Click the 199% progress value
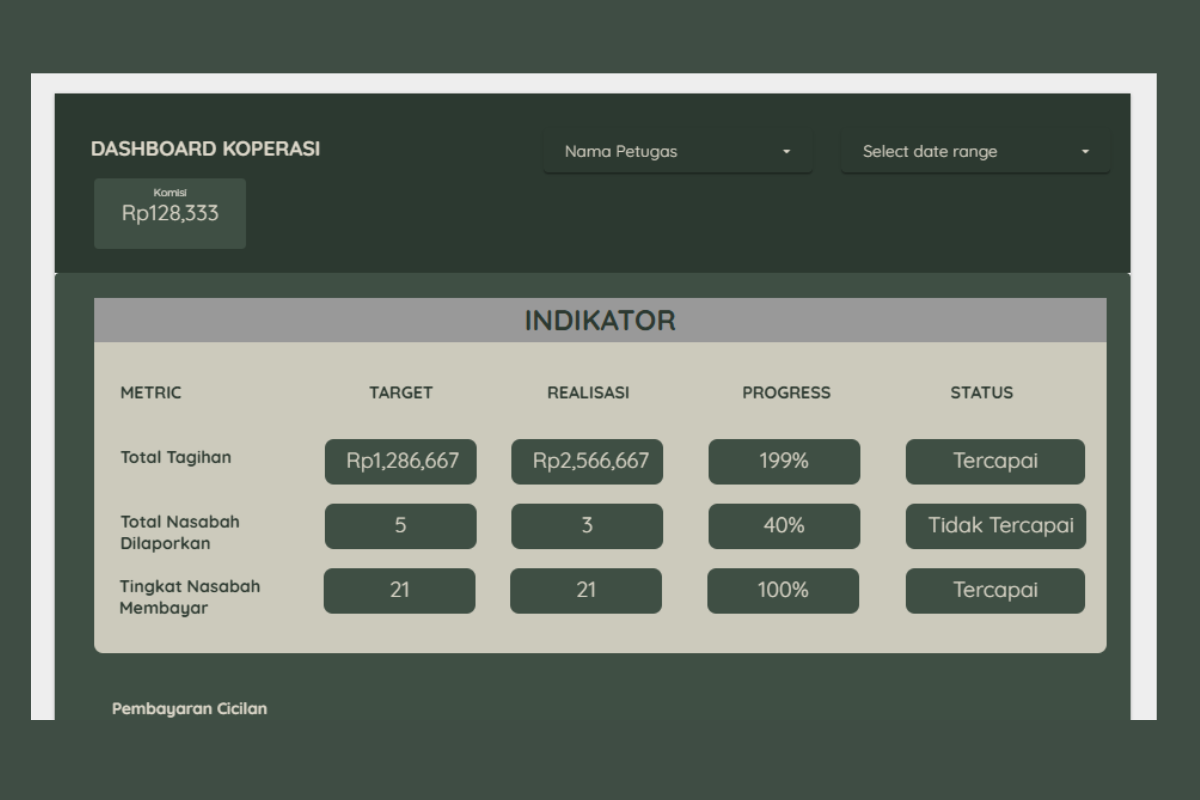 point(784,462)
